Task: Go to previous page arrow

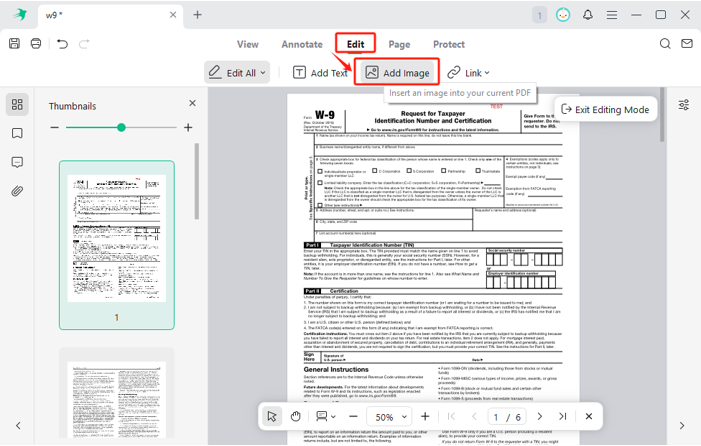Action: [474, 417]
